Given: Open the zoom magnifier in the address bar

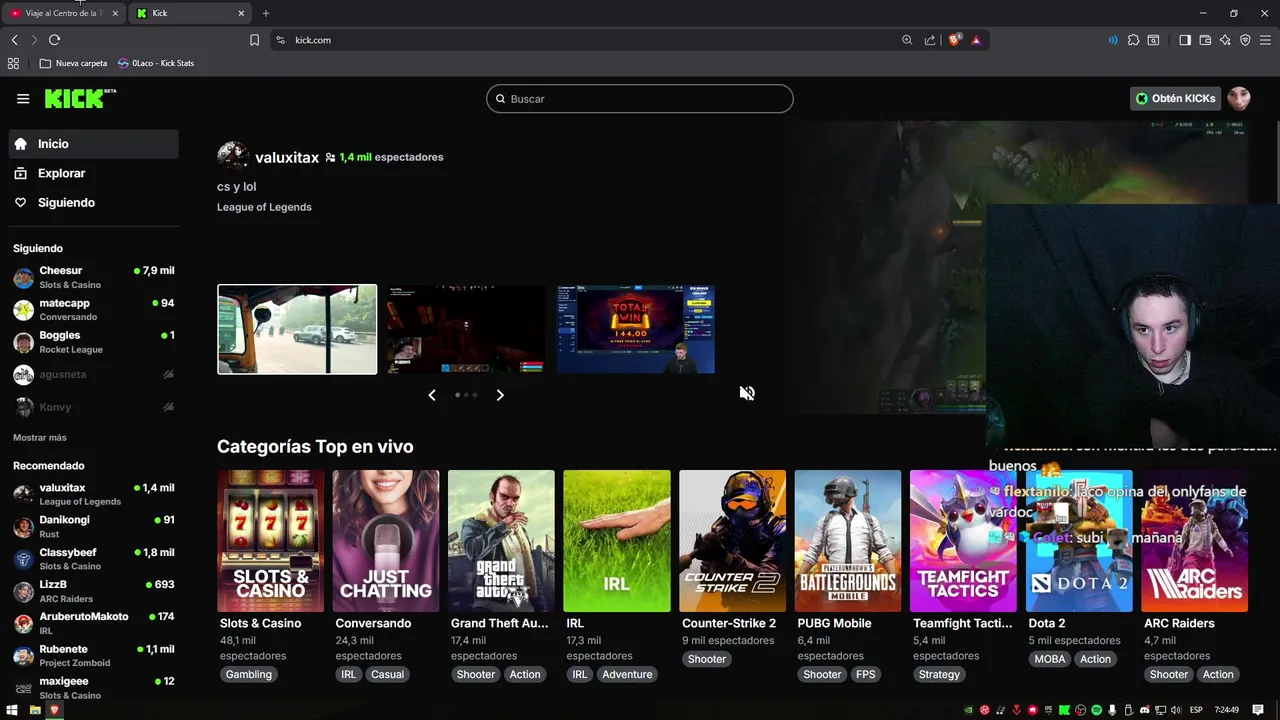Looking at the screenshot, I should (x=907, y=40).
